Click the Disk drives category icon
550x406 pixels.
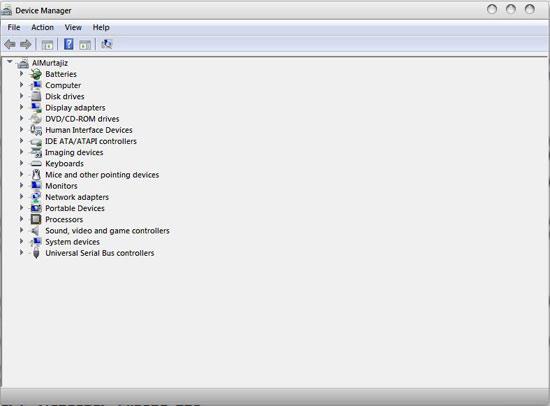point(36,96)
